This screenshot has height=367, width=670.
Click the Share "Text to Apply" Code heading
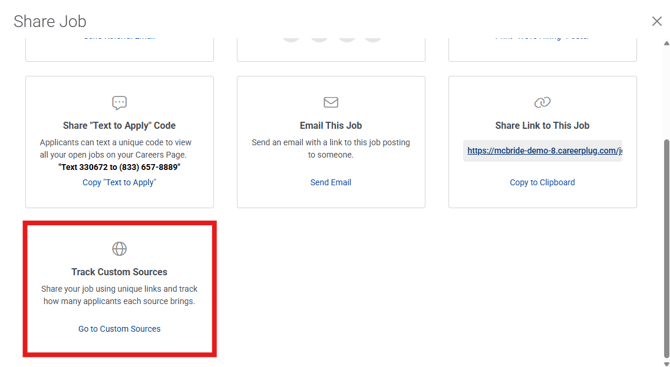point(119,126)
